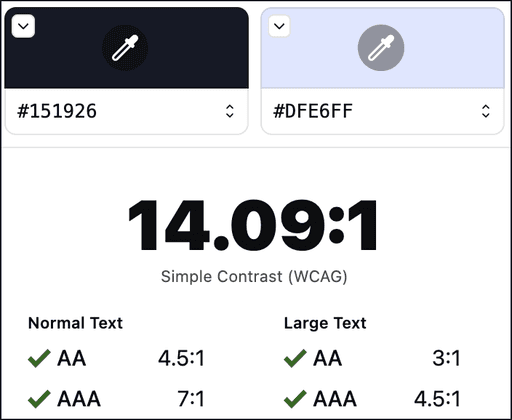
Task: Switch the Simple Contrast (WCAG) mode label
Action: point(254,276)
